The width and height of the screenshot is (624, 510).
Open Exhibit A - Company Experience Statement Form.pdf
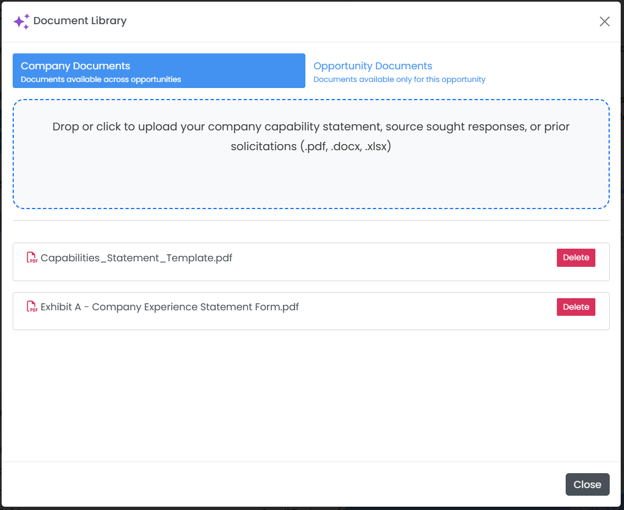click(x=170, y=307)
